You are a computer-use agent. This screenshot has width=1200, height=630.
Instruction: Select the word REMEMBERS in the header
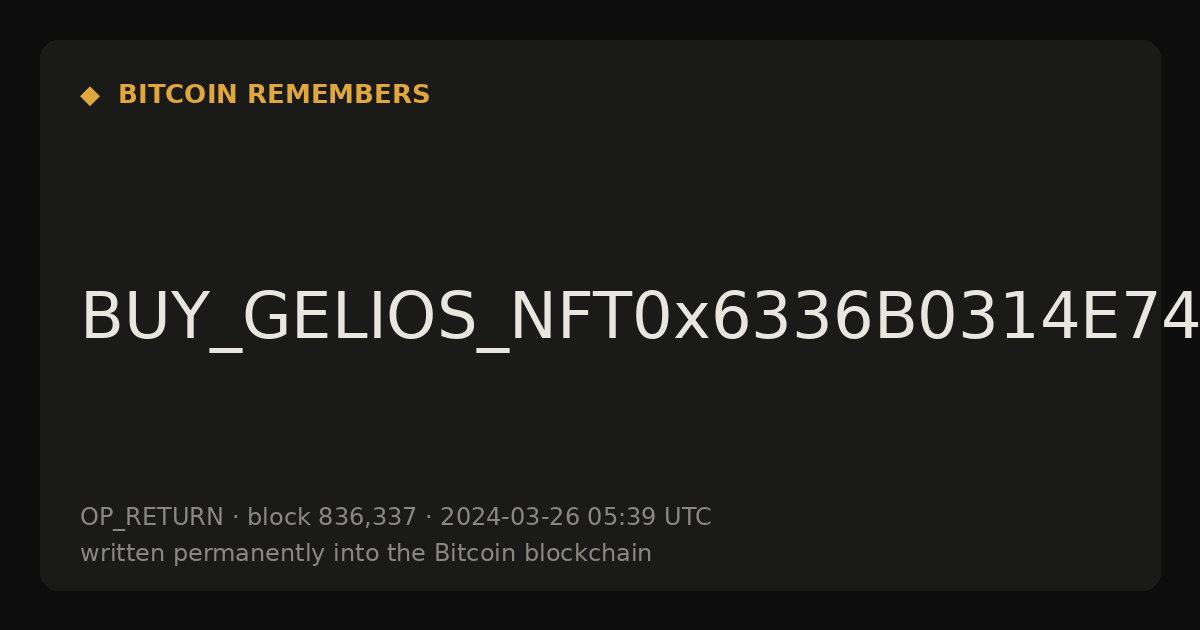click(338, 95)
